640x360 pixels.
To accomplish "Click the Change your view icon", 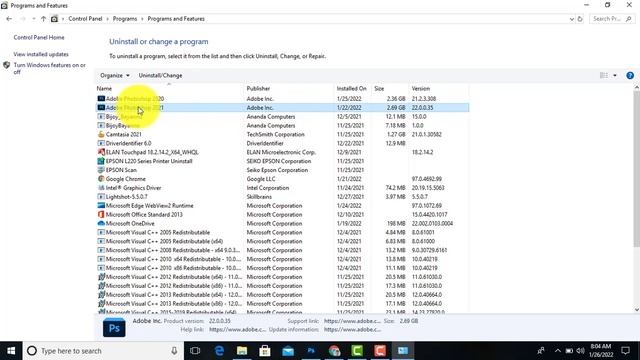I will point(604,75).
